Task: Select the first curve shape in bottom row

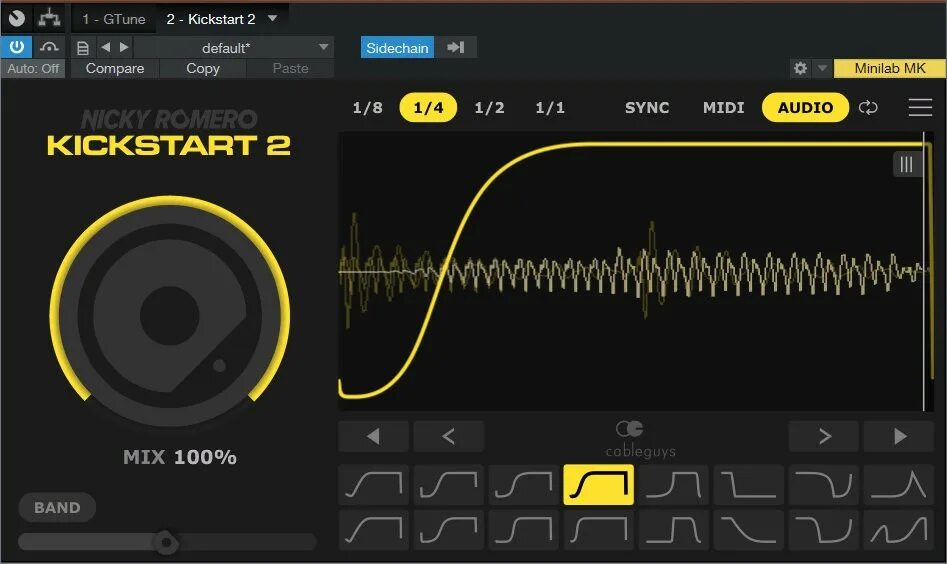Action: pyautogui.click(x=373, y=530)
